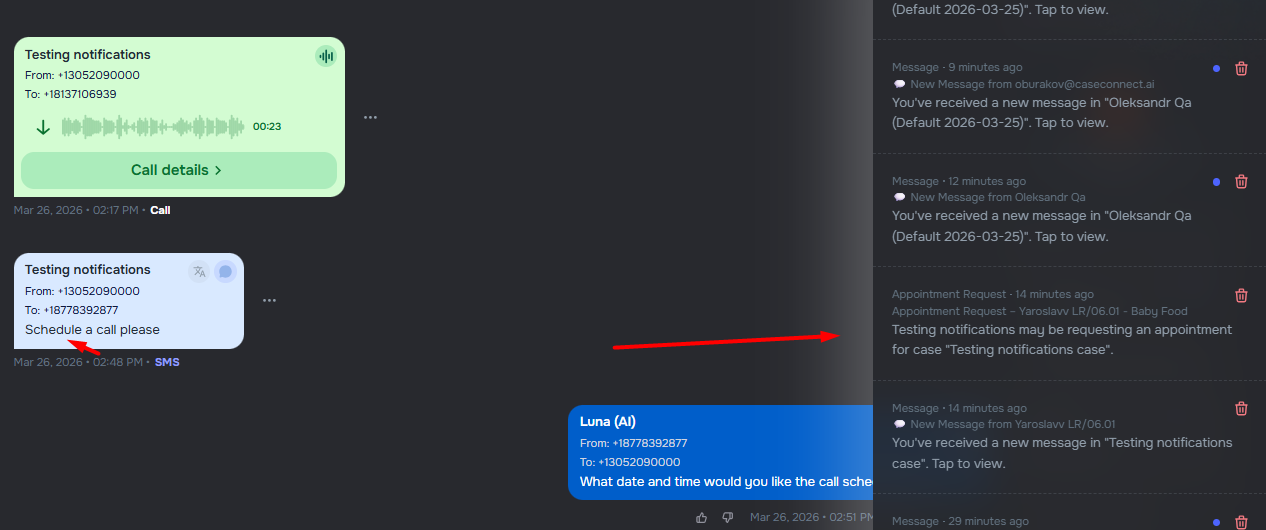1266x530 pixels.
Task: Mark the 9 minutes ago notification as read
Action: click(1216, 69)
